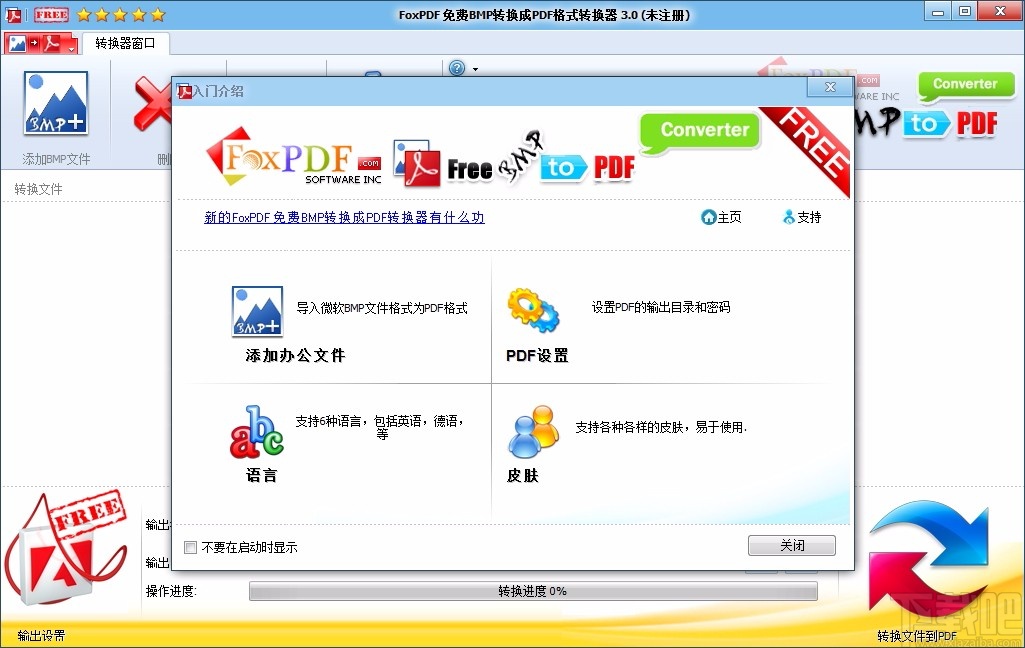Screen dimensions: 1025x648
Task: Click the red X delete icon in toolbar
Action: [152, 103]
